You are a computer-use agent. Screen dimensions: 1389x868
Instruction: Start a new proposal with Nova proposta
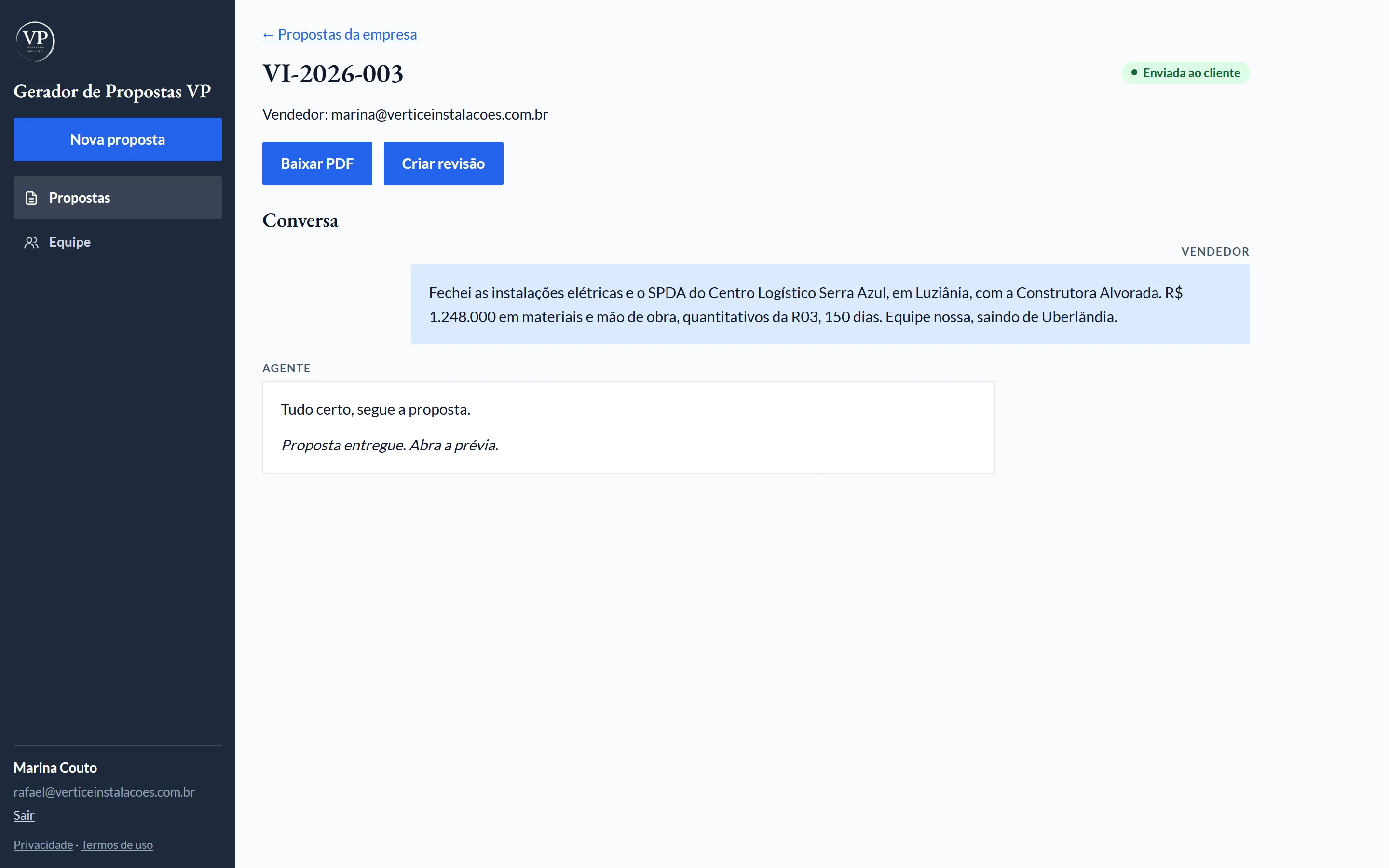118,139
